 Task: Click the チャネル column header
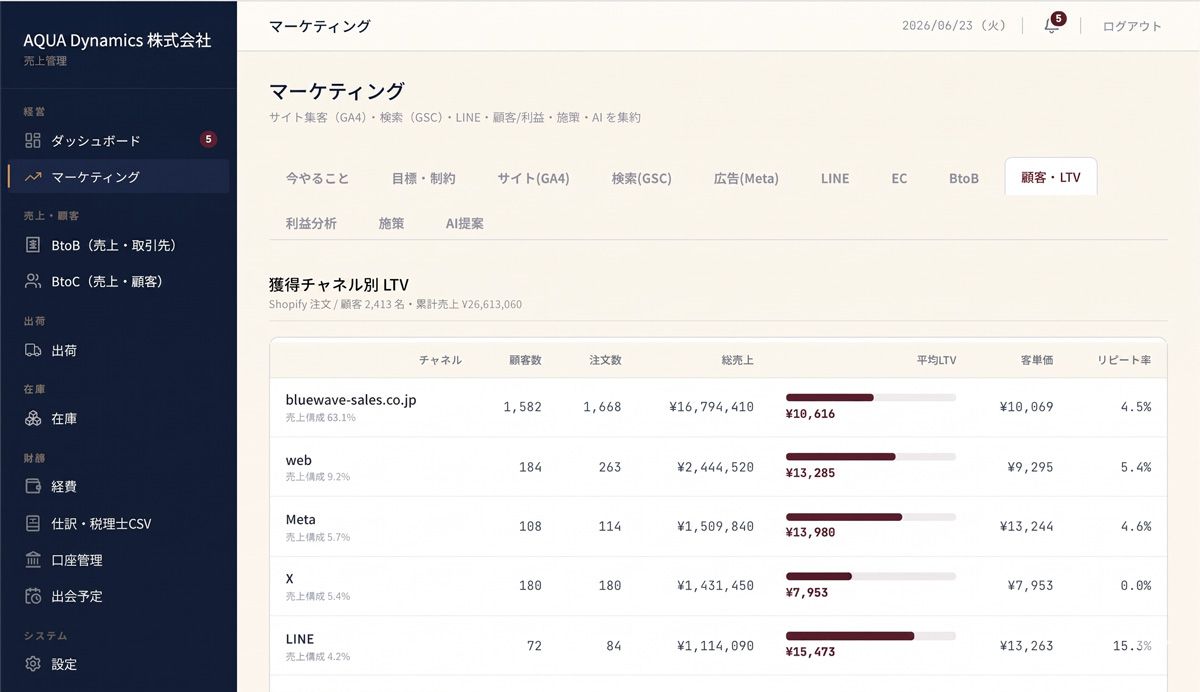[440, 360]
